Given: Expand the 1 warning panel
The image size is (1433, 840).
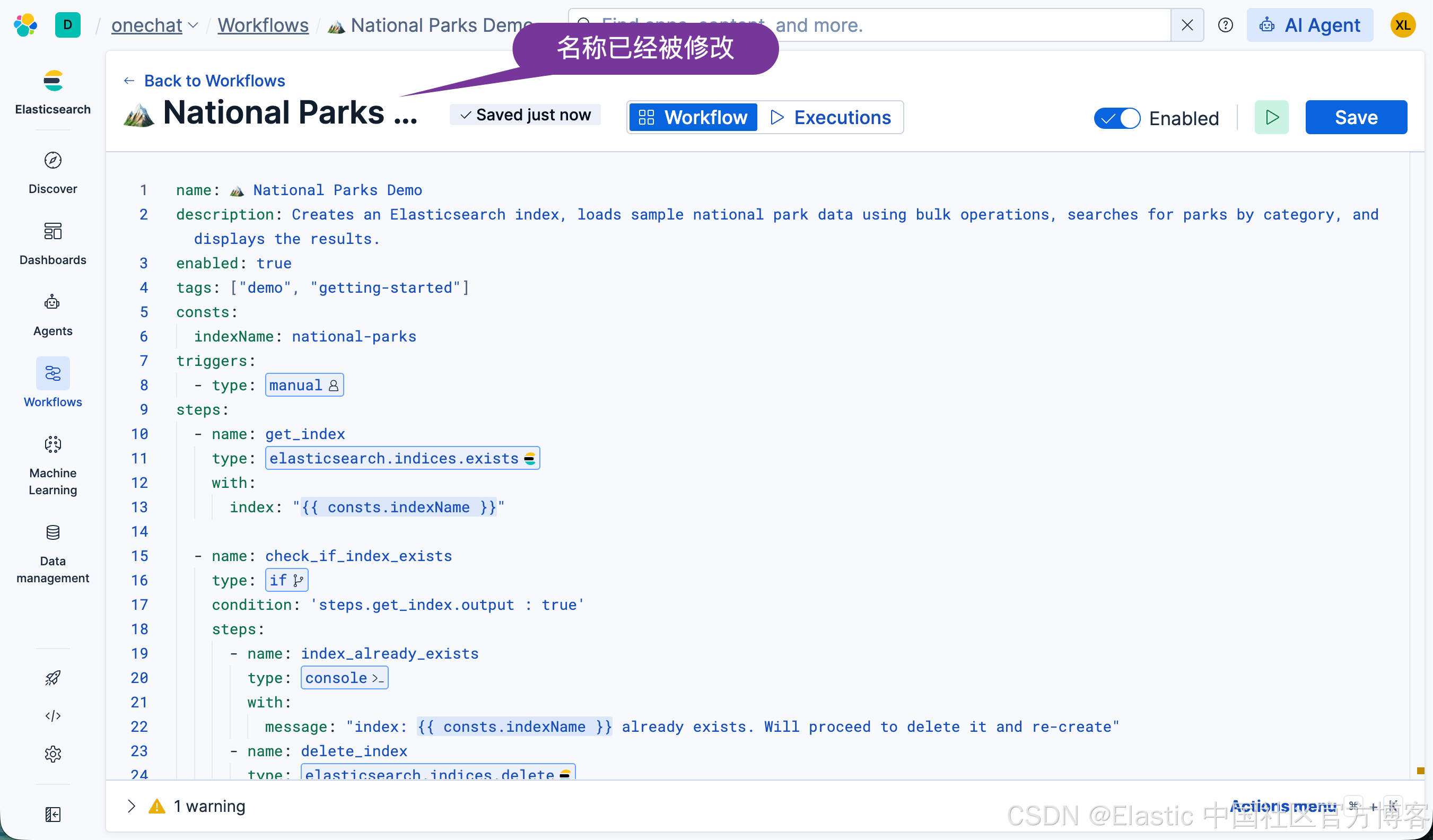Looking at the screenshot, I should click(x=132, y=806).
